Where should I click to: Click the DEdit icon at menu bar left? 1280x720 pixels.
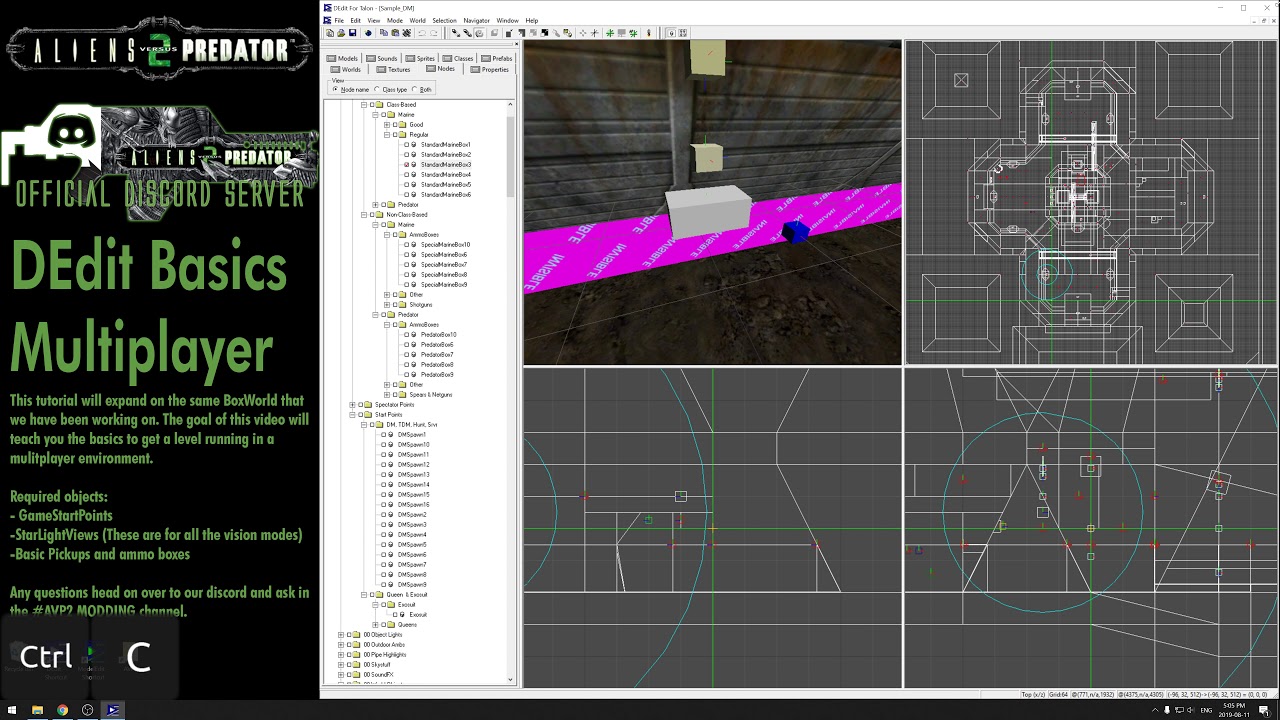click(327, 20)
